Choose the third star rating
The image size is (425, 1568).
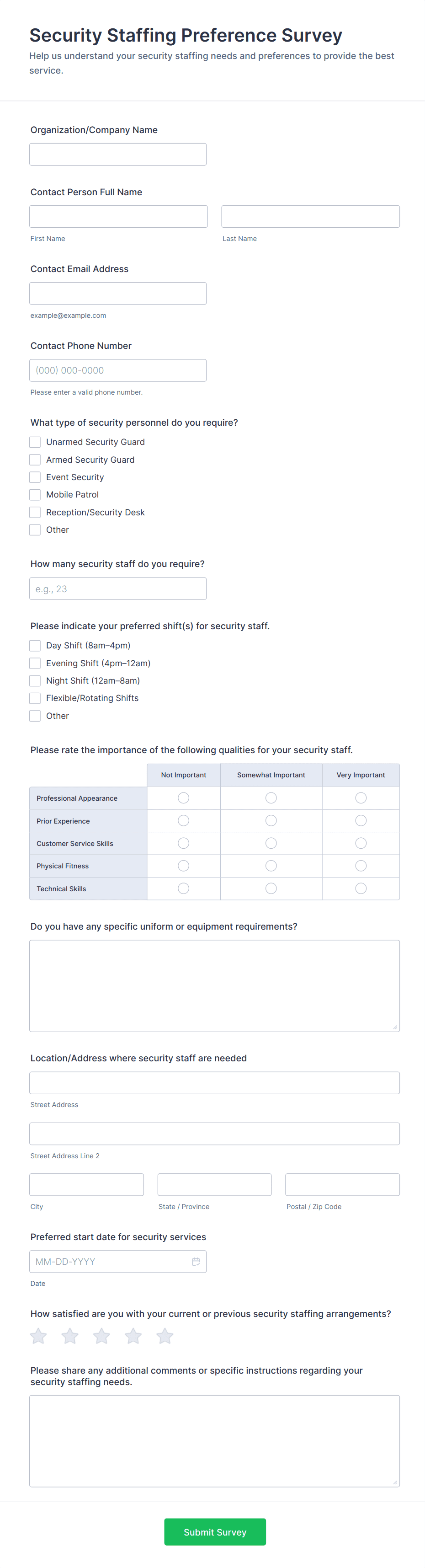point(101,1336)
